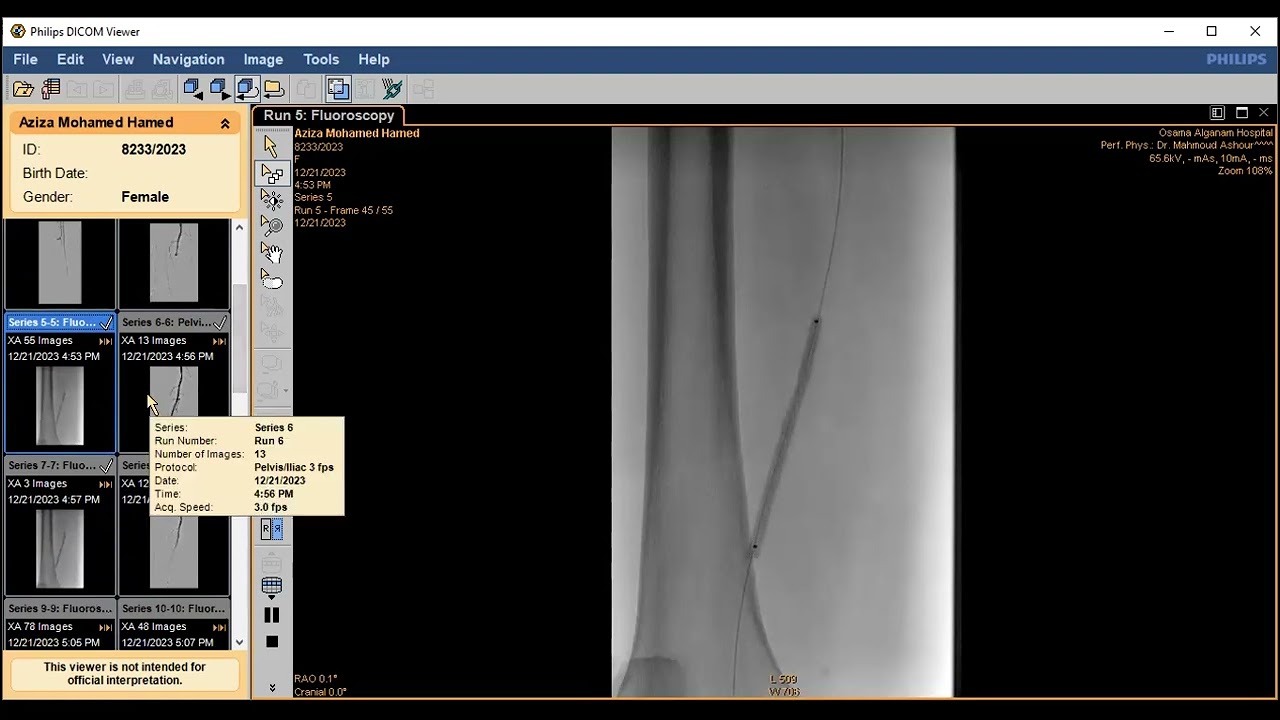This screenshot has height=720, width=1280.
Task: Click the cube loop-back toolbar icon
Action: click(x=247, y=90)
